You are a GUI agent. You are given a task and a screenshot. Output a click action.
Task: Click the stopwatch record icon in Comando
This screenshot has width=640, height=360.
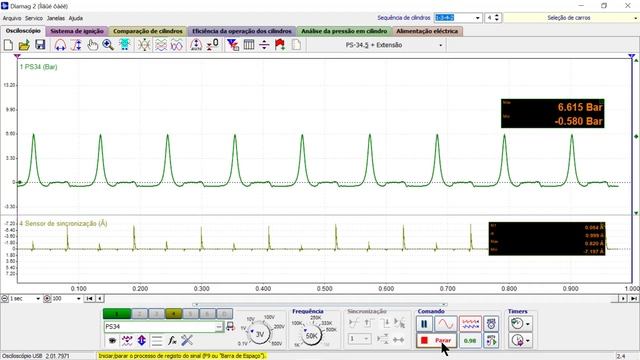(x=491, y=324)
